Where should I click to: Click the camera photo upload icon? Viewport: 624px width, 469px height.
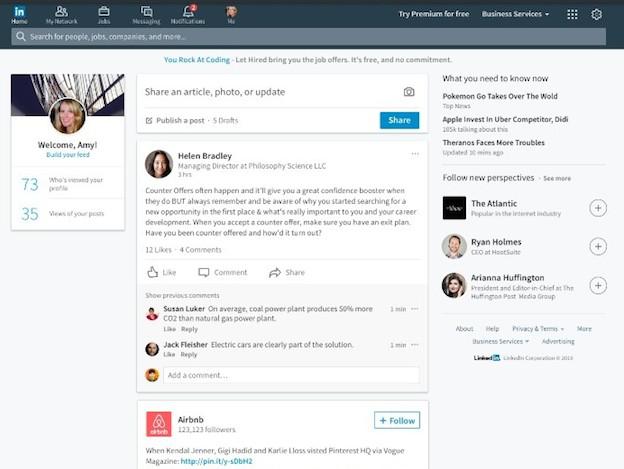(x=409, y=92)
